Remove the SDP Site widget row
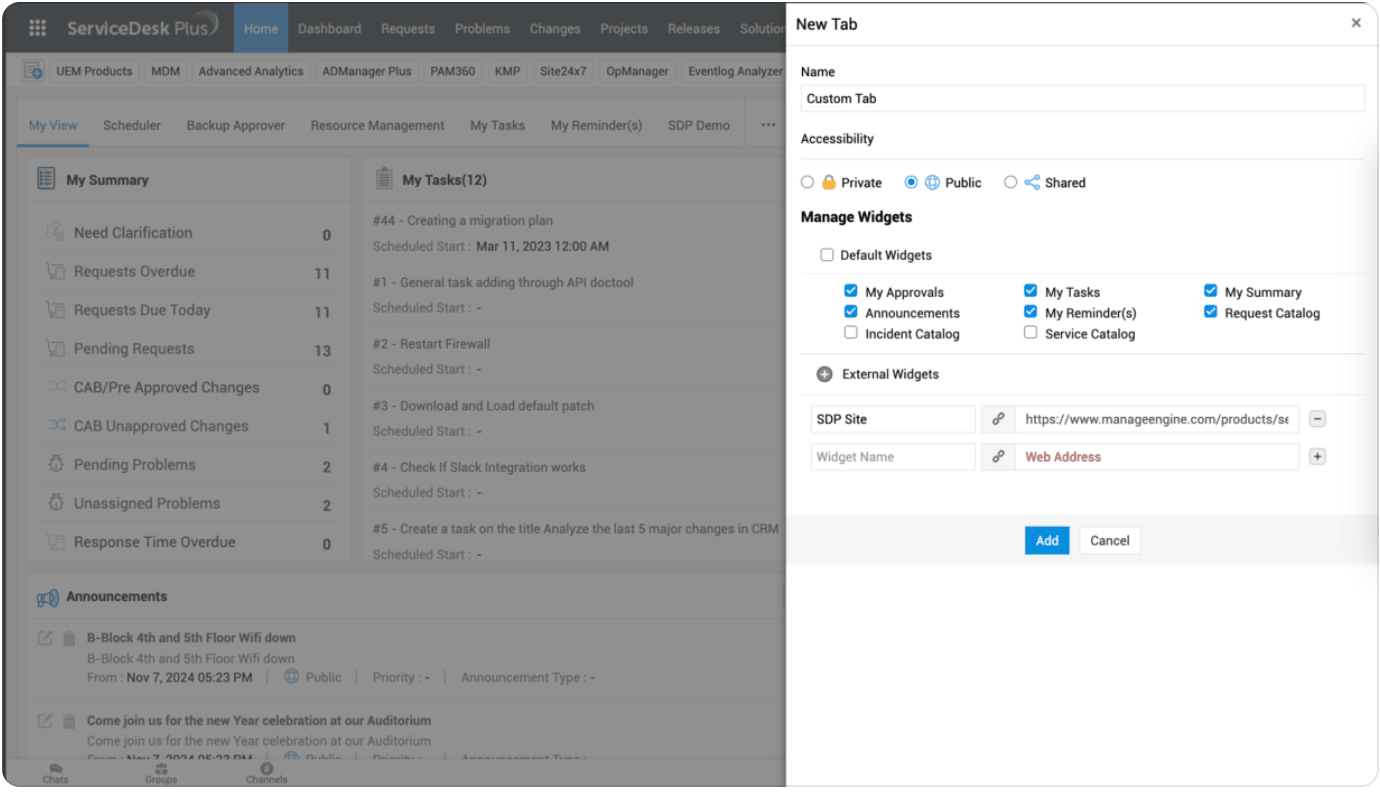This screenshot has width=1380, height=794. pyautogui.click(x=1317, y=419)
